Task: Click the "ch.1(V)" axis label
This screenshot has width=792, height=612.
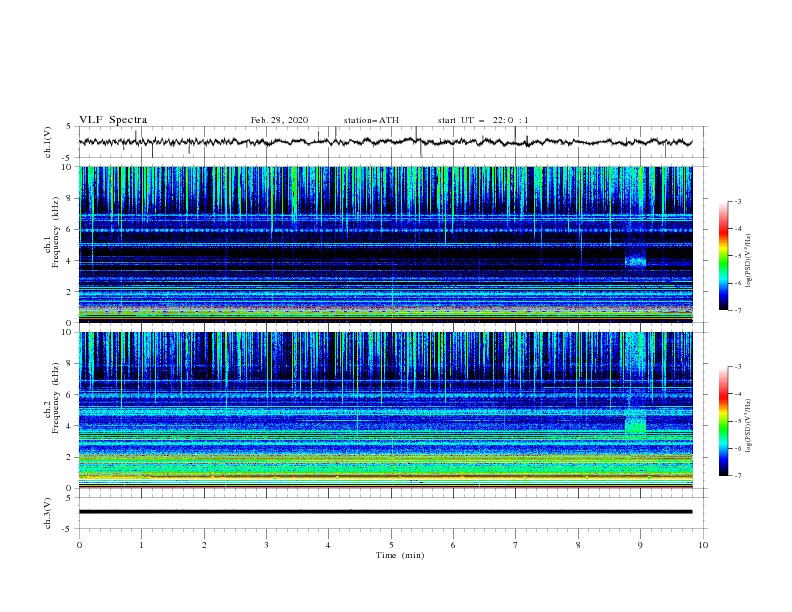Action: pos(48,142)
